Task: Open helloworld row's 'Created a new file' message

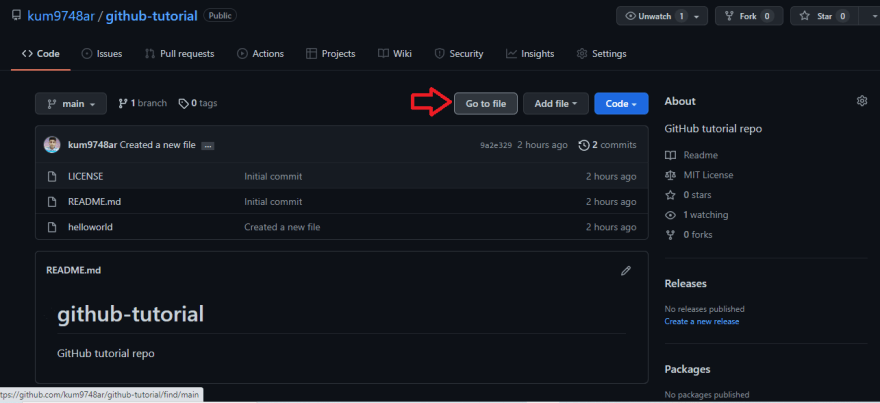Action: pyautogui.click(x=282, y=227)
